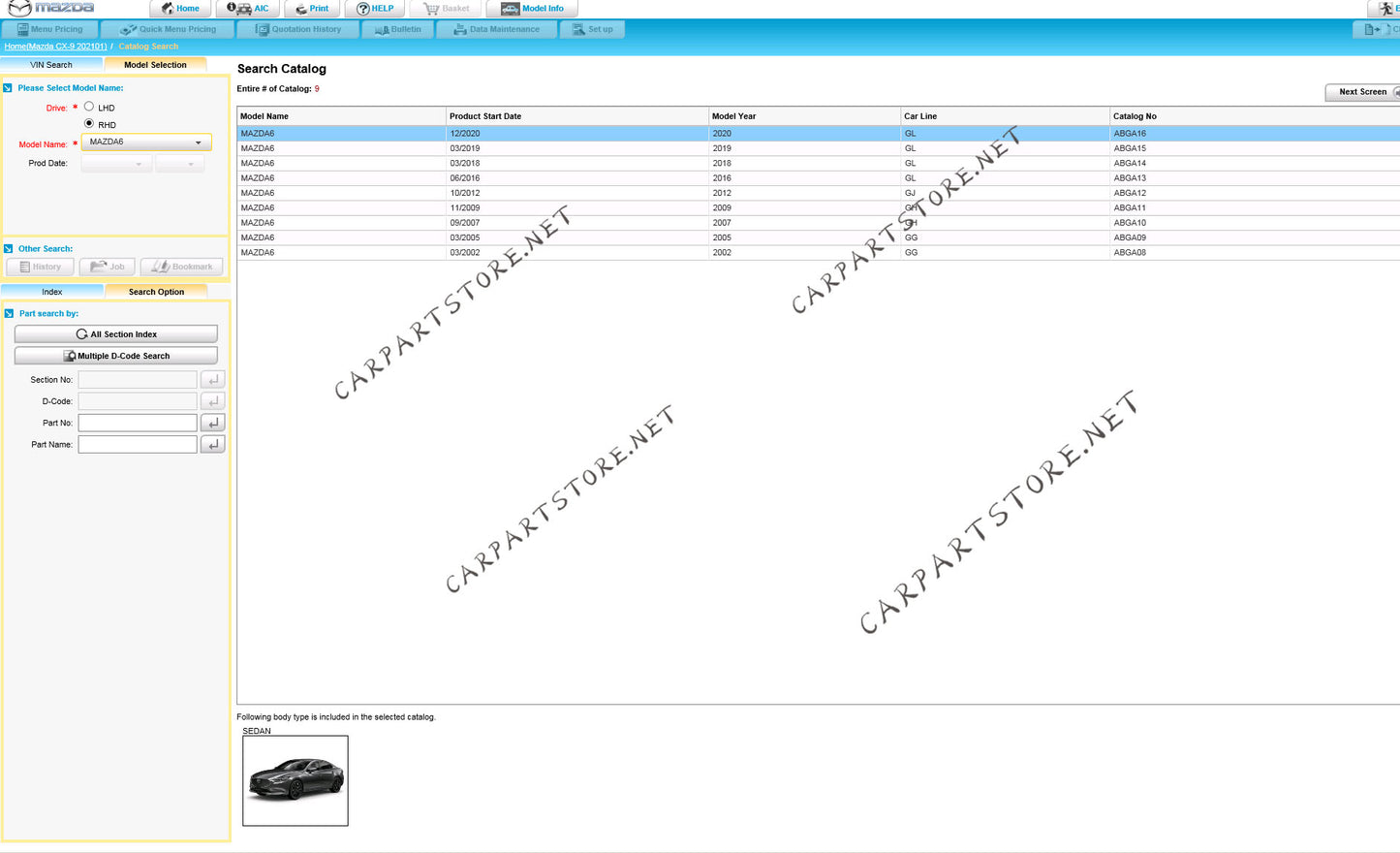Click the SEDAN body type thumbnail

[296, 780]
